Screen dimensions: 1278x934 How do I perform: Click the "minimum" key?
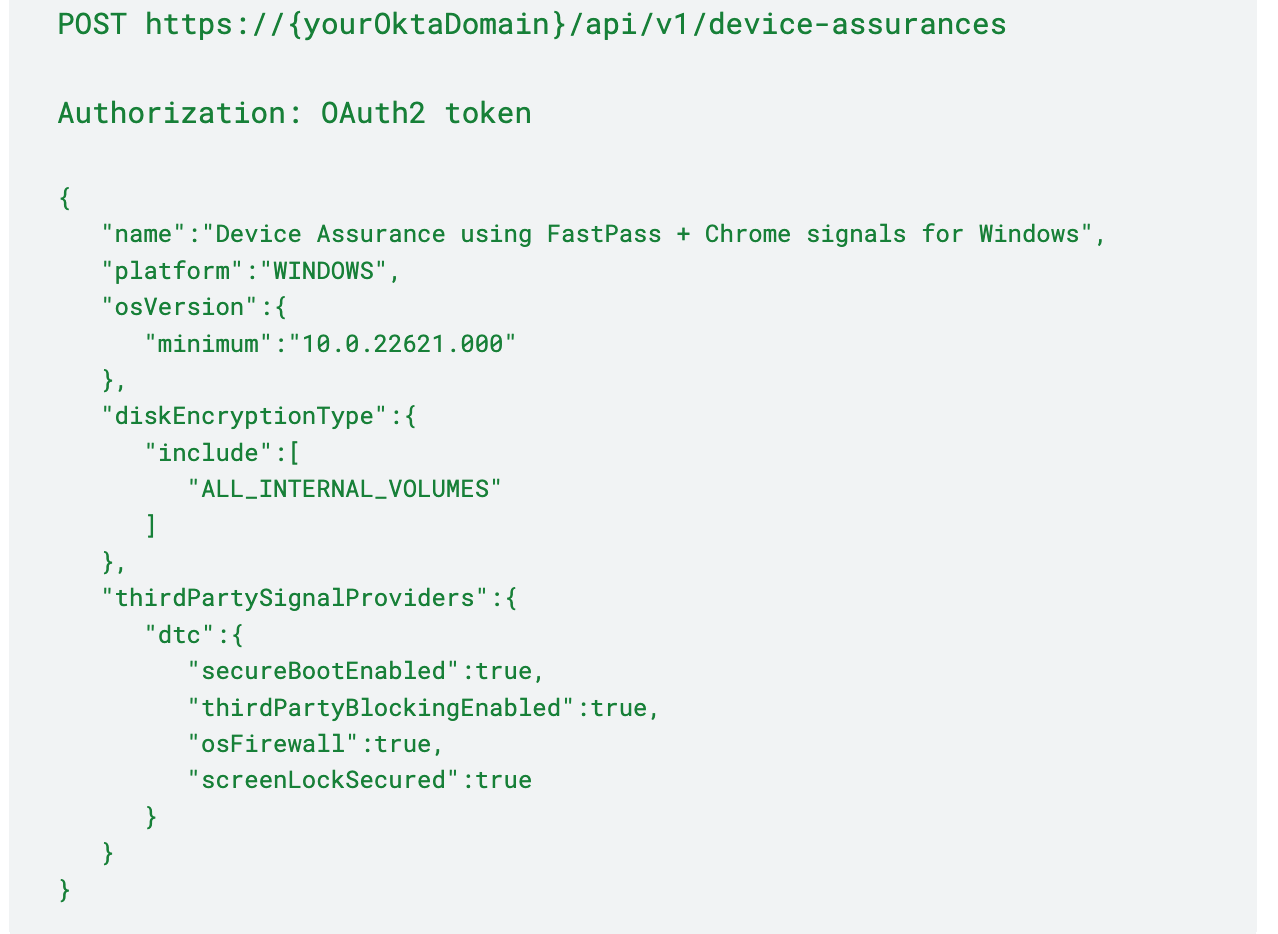(x=208, y=344)
